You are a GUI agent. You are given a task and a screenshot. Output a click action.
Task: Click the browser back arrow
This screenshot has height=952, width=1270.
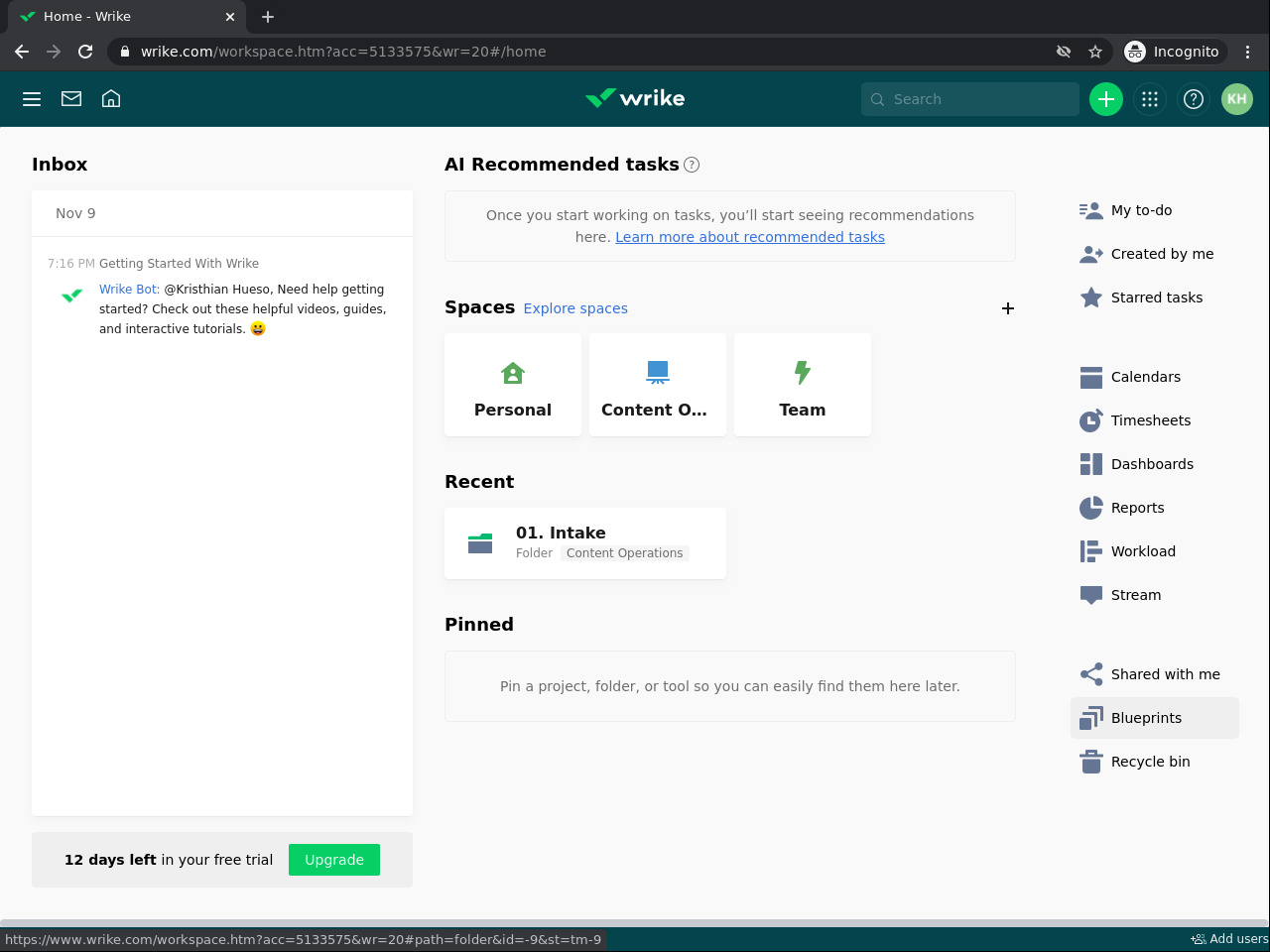[22, 52]
